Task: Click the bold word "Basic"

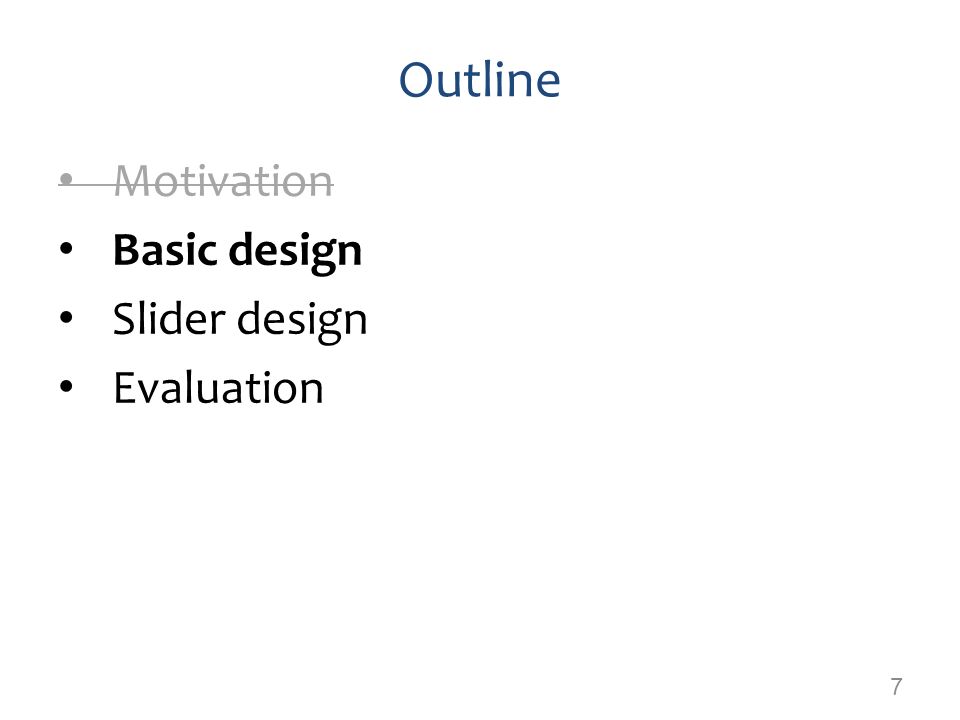Action: click(165, 250)
